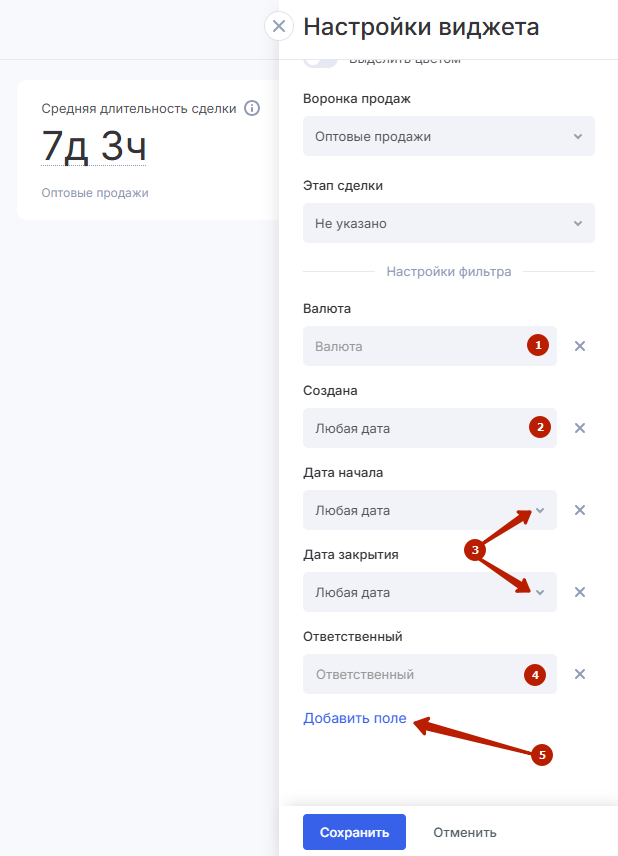Toggle the highlight with color switch
Screen dimensions: 618x856
coord(320,62)
